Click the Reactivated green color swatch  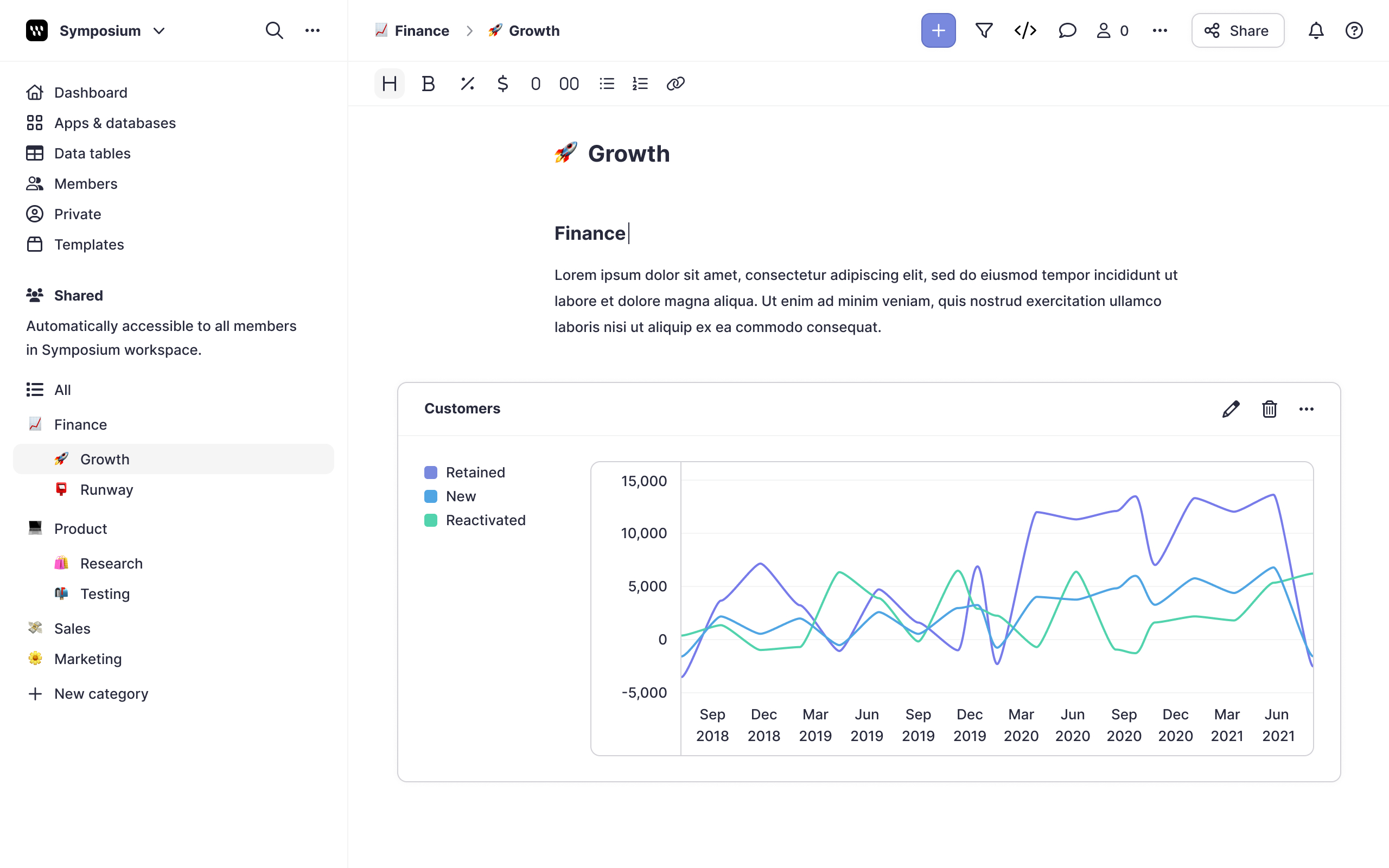point(430,520)
